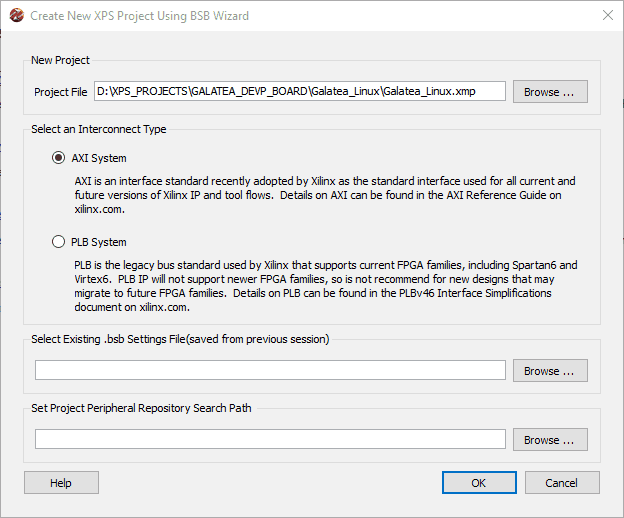
Task: Select the AXI System radio button
Action: (x=58, y=158)
